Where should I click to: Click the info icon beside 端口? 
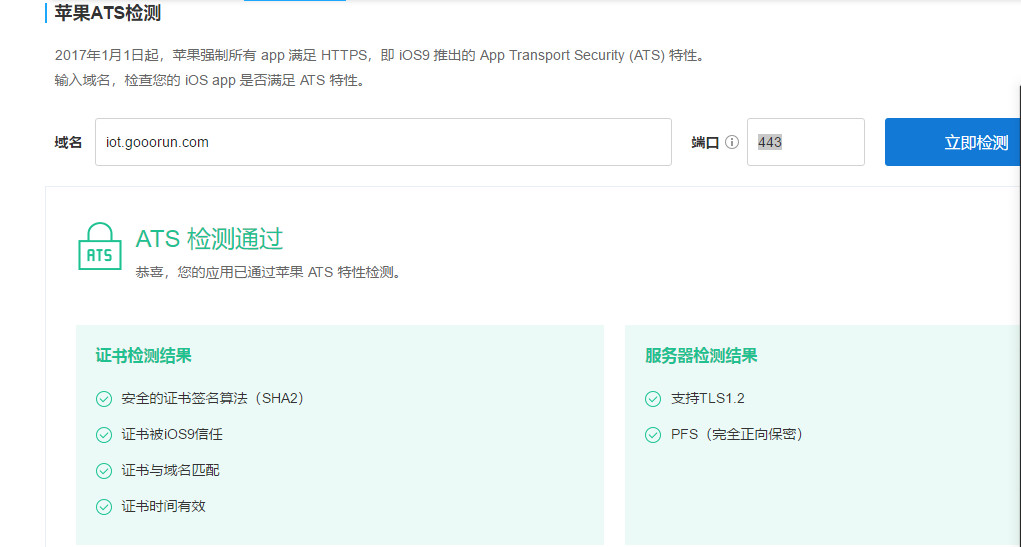tap(732, 142)
